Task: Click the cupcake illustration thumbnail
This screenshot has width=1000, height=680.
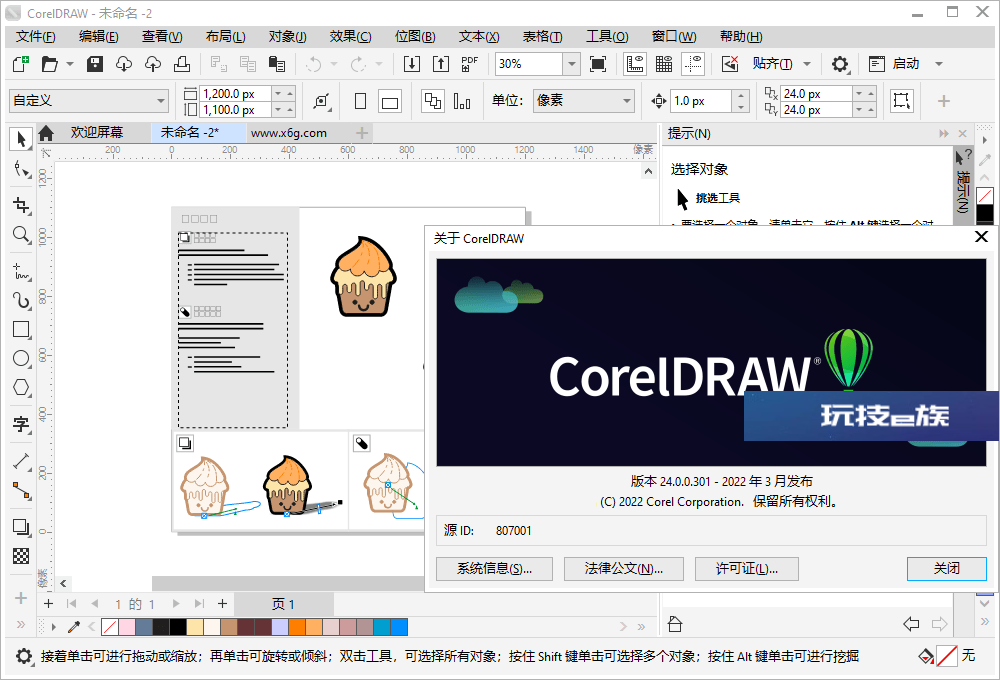Action: coord(363,276)
